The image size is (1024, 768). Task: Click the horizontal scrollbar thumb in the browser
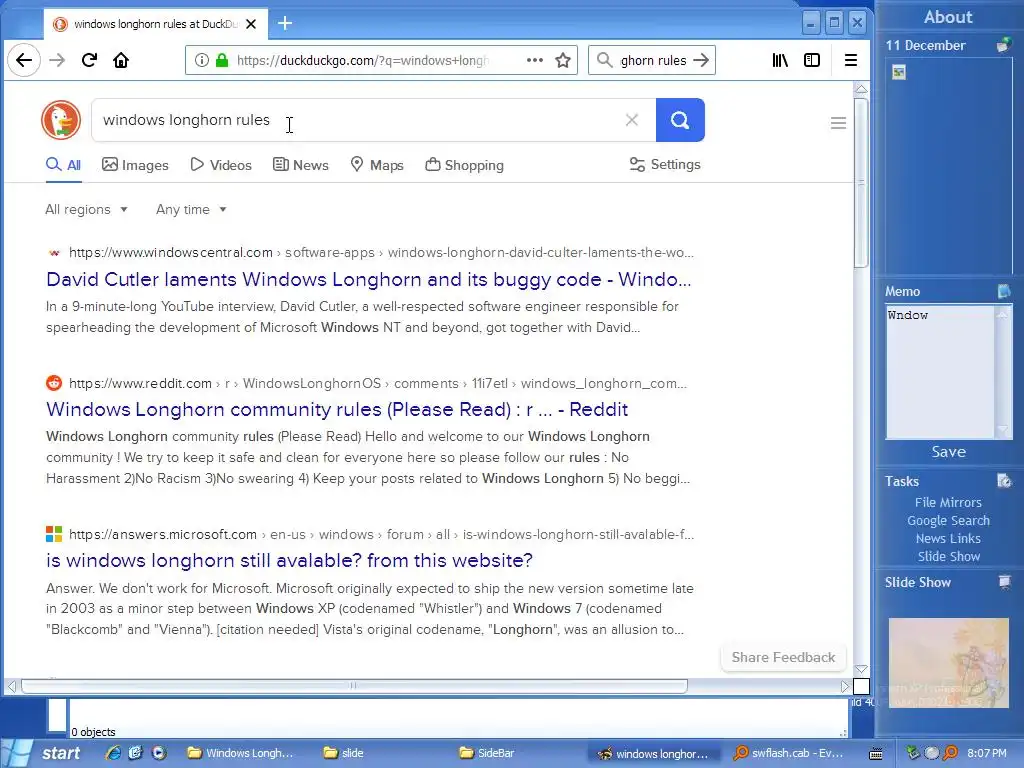click(x=354, y=686)
